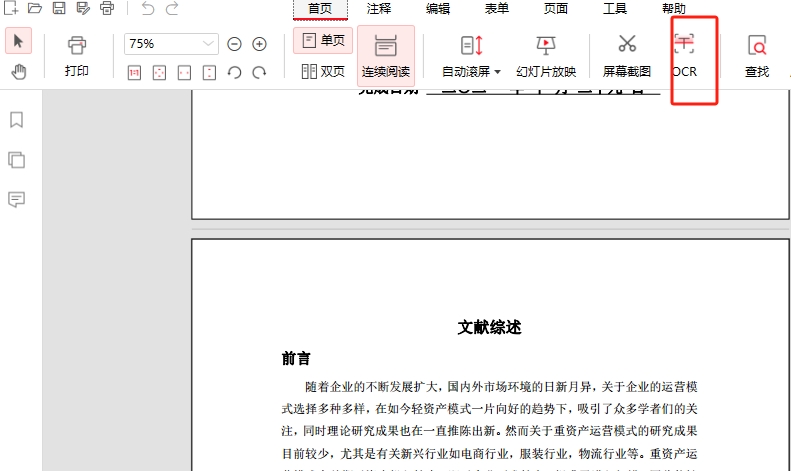Toggle continuous reading (连续阅读) mode
This screenshot has width=791, height=471.
(x=385, y=55)
